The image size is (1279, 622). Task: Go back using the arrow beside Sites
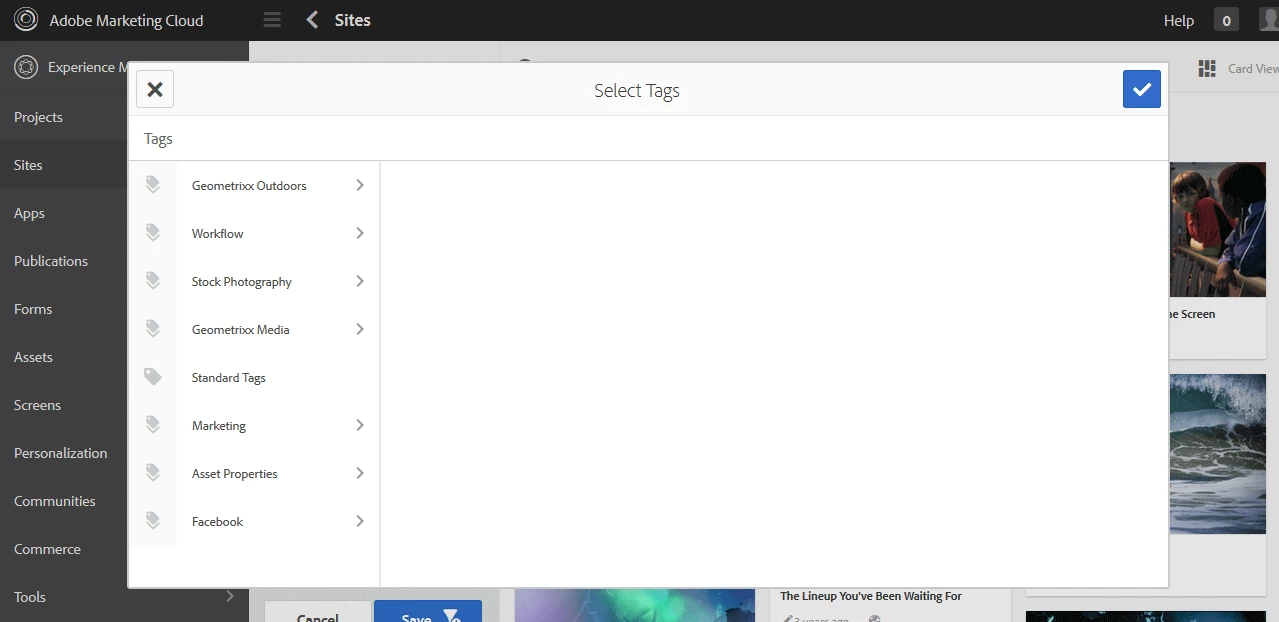click(x=313, y=20)
